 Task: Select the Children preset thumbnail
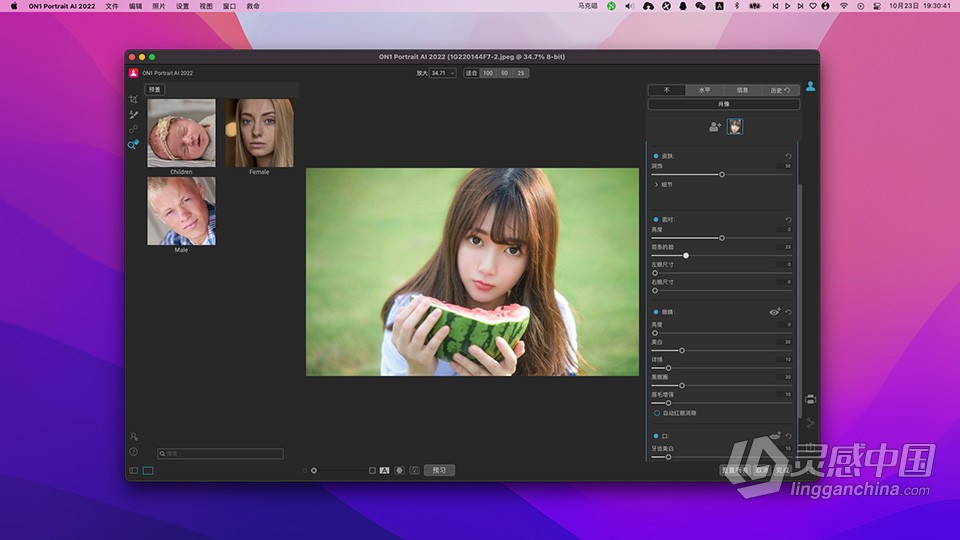pyautogui.click(x=181, y=133)
